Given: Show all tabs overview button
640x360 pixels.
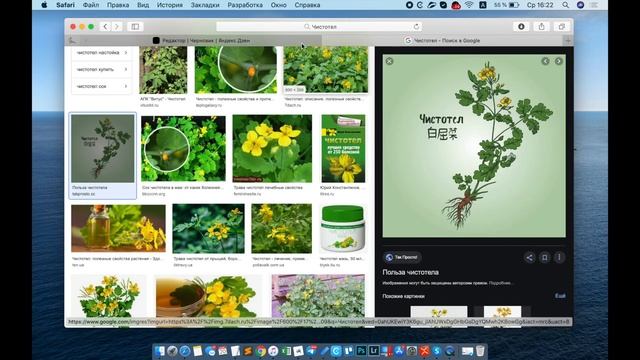Looking at the screenshot, I should coord(562,27).
